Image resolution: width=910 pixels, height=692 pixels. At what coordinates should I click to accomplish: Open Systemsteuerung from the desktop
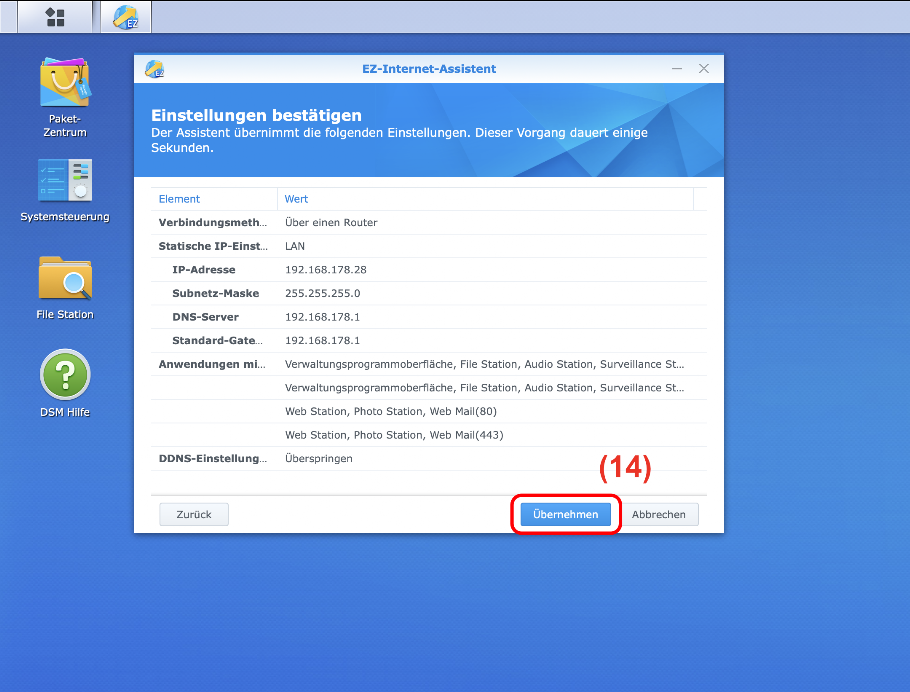65,181
